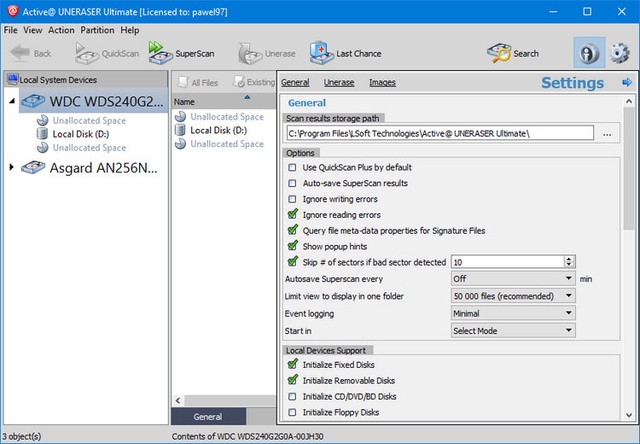Open Last Chance recovery tool
The image size is (640, 444).
(321, 53)
